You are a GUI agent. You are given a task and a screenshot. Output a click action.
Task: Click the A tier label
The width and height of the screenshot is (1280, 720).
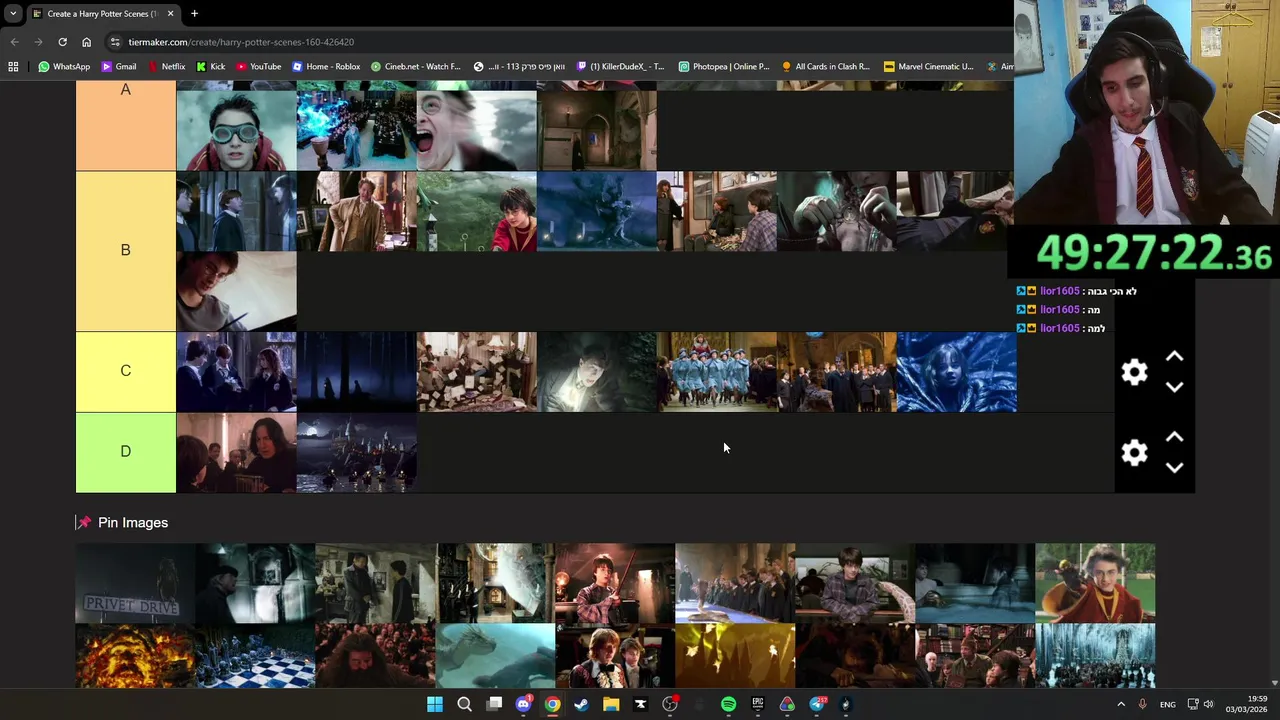[126, 126]
